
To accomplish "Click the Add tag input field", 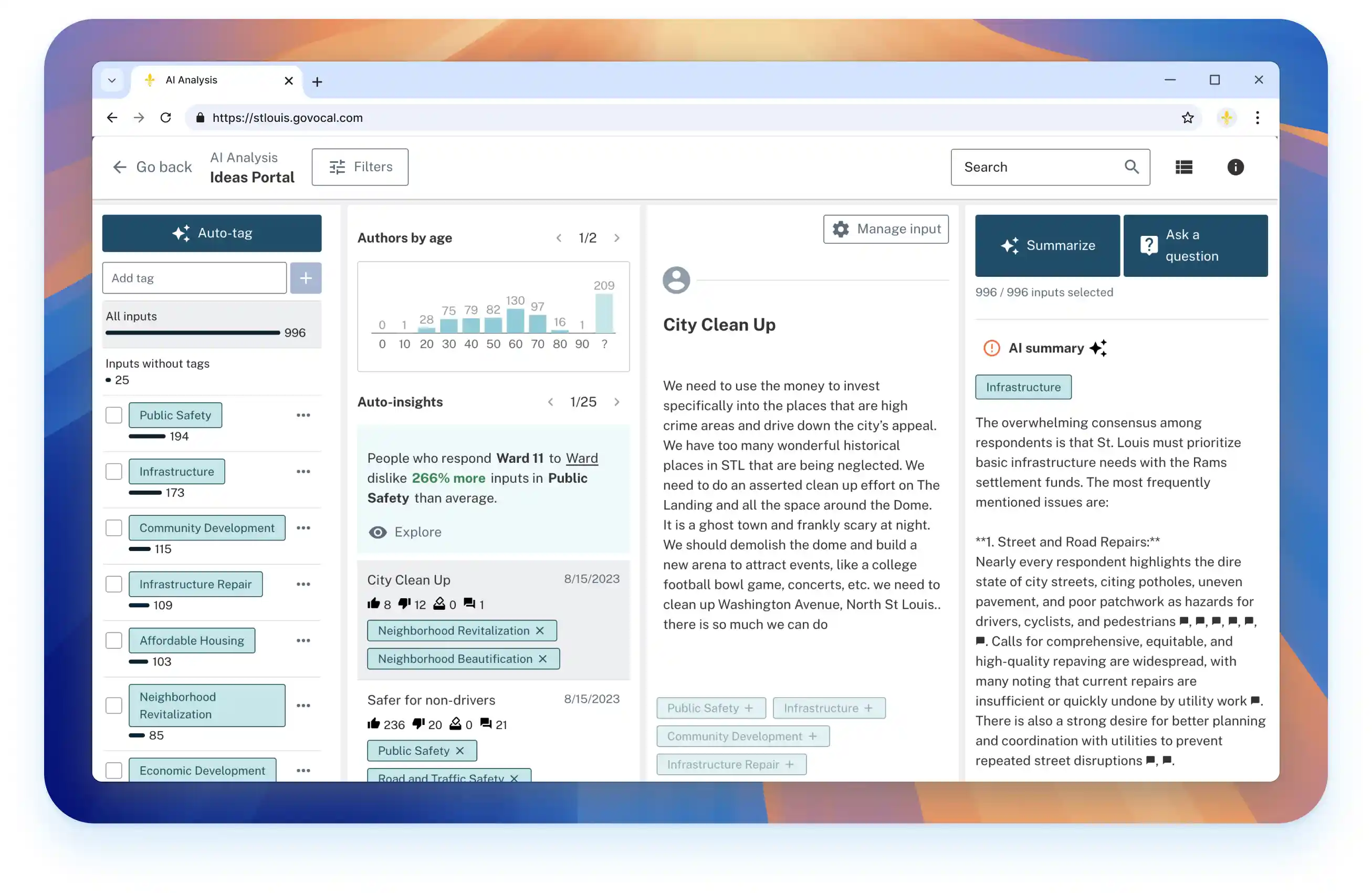I will point(194,278).
